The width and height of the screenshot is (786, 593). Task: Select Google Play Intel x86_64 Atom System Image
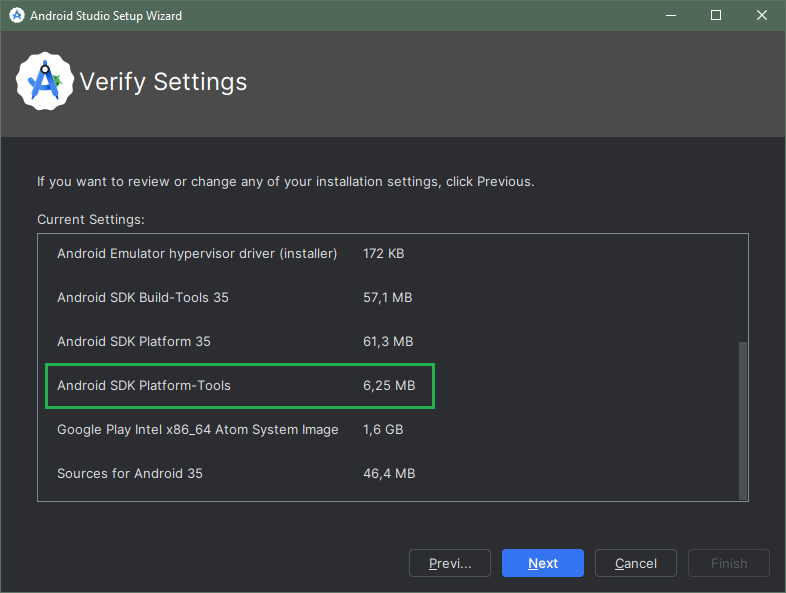click(198, 430)
